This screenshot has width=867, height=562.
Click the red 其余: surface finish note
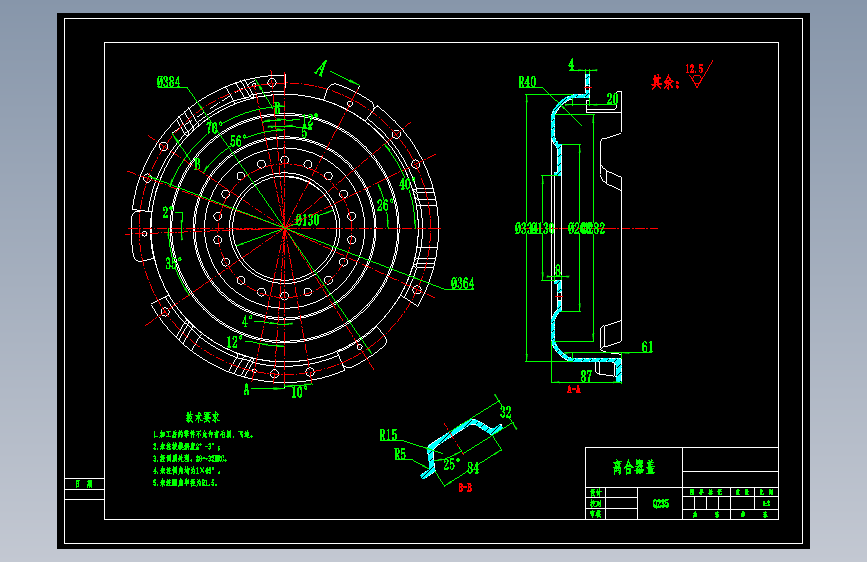[x=665, y=82]
